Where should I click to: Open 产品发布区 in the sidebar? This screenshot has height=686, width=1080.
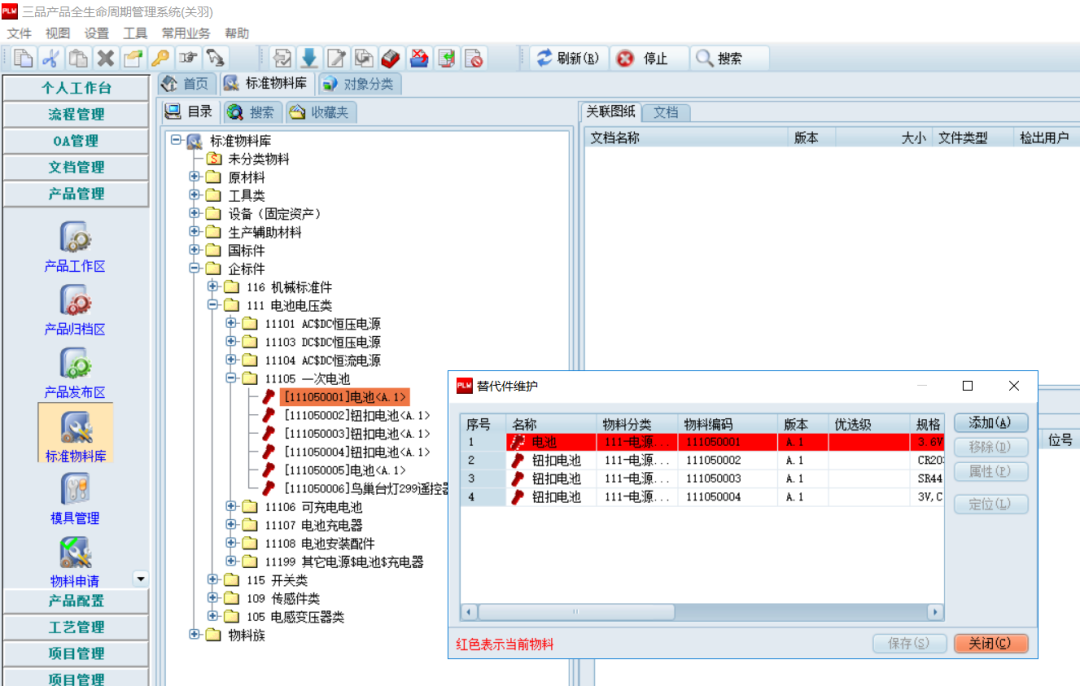75,372
